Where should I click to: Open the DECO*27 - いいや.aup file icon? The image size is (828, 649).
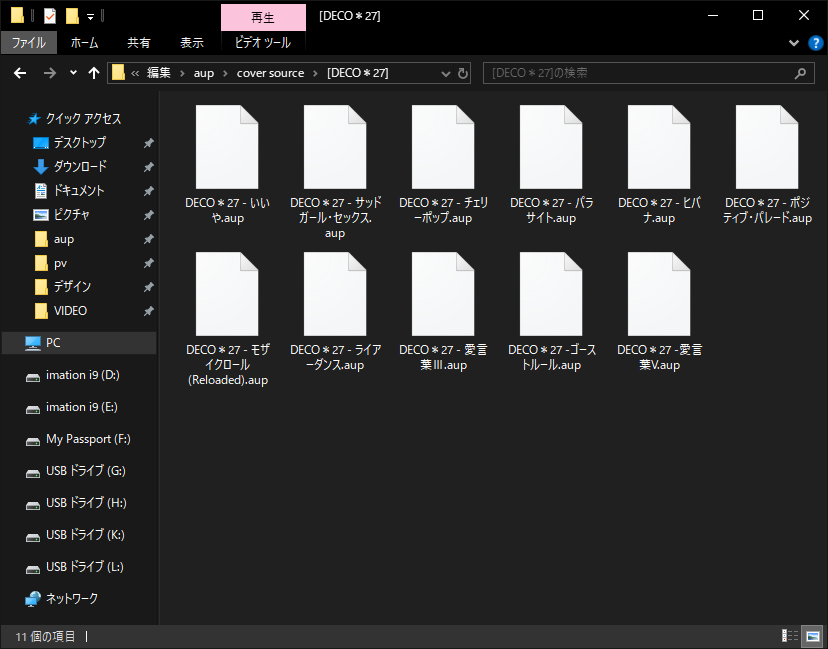coord(227,147)
